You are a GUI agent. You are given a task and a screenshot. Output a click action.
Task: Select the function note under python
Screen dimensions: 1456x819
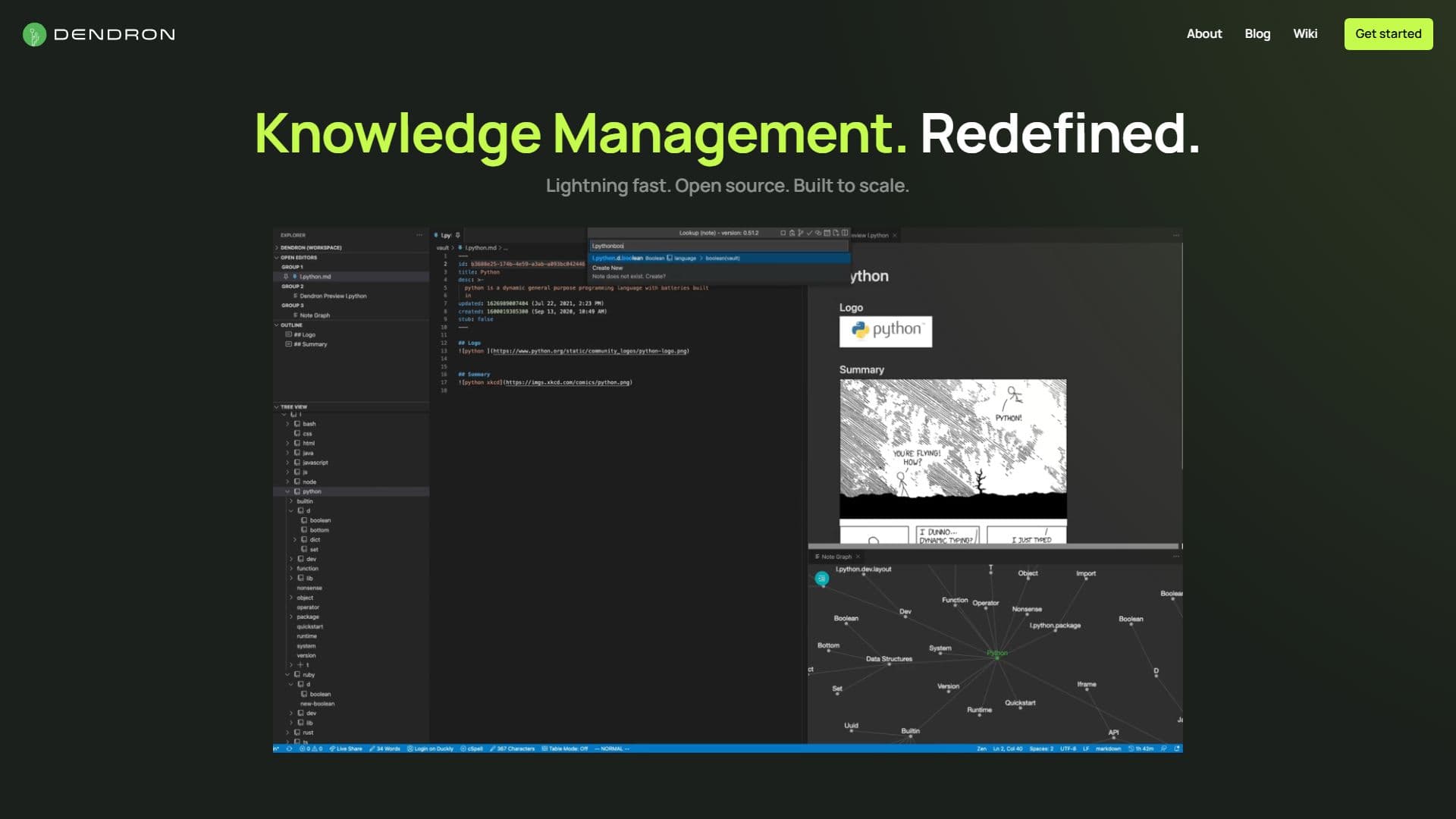click(x=307, y=569)
